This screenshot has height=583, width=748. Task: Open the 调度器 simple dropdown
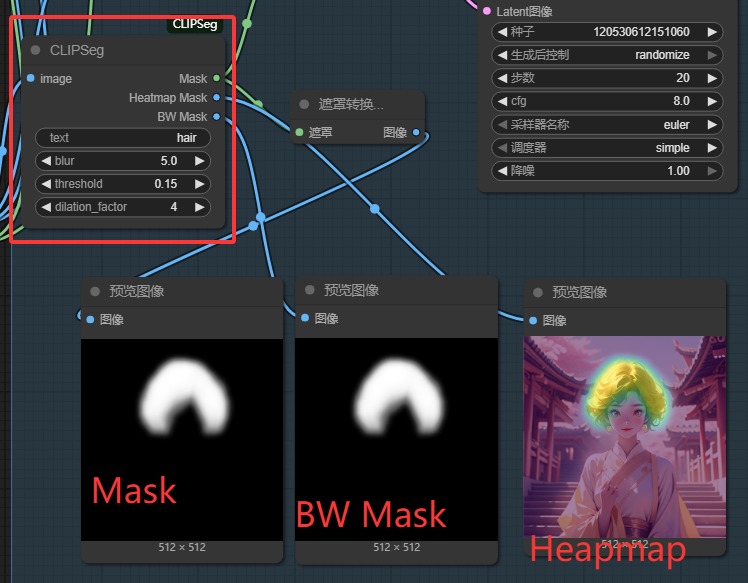607,148
